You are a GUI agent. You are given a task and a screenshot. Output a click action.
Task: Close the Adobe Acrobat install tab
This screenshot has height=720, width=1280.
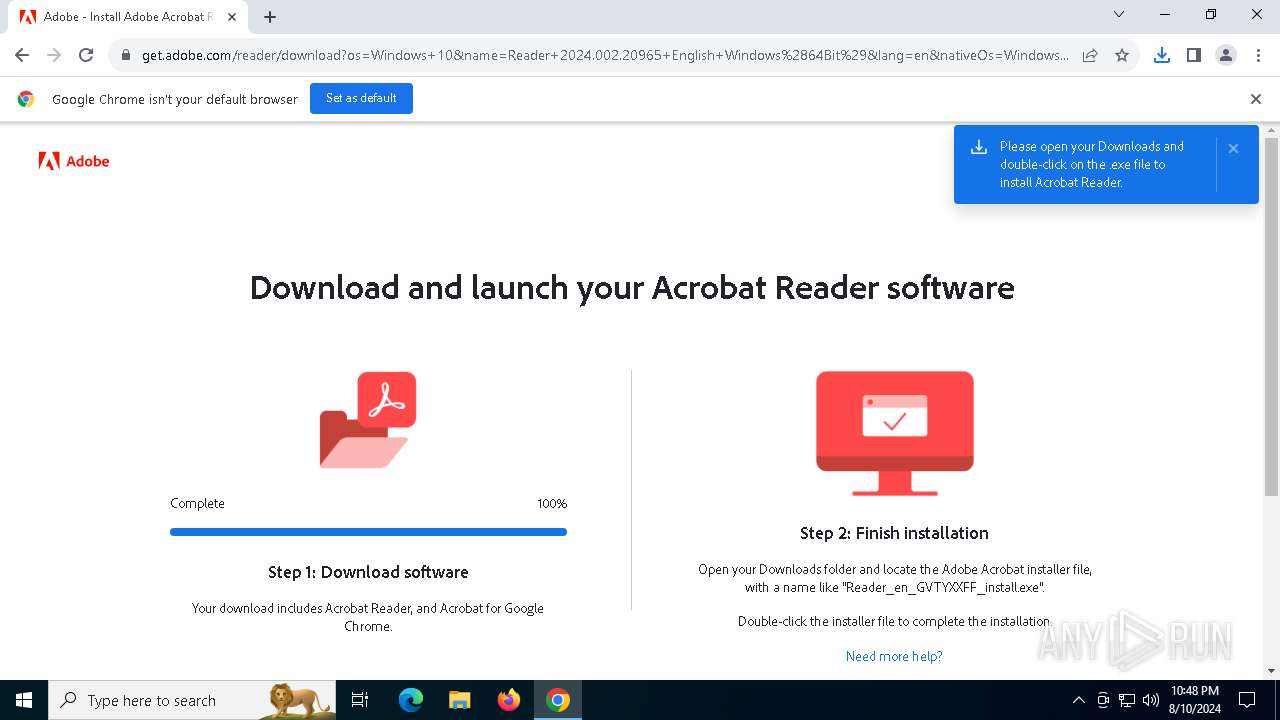coord(233,16)
